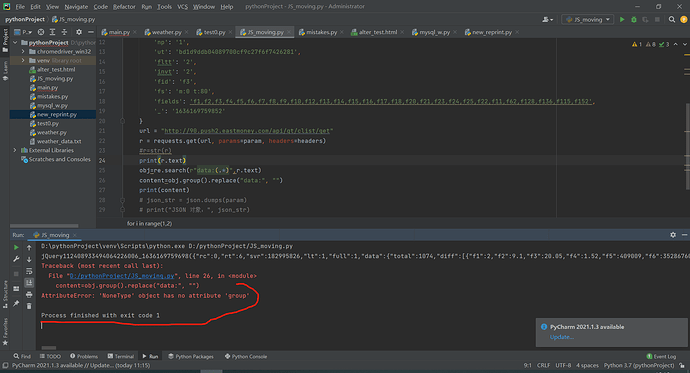
Task: Switch to the mistakes.py editor tab
Action: click(318, 32)
